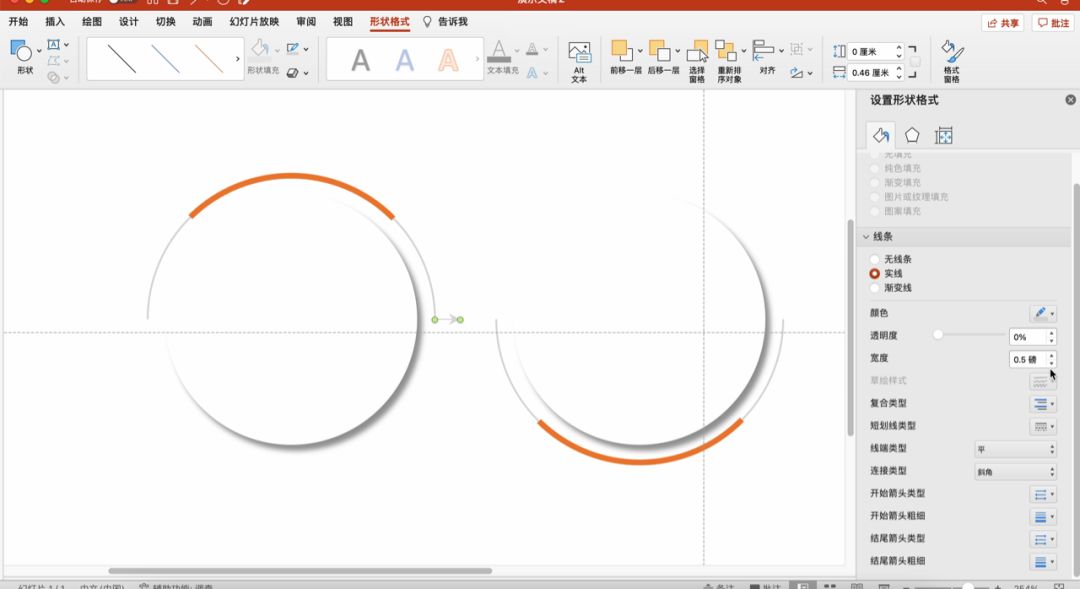Expand the shape styles gallery arrow
Viewport: 1080px width, 589px height.
(238, 59)
